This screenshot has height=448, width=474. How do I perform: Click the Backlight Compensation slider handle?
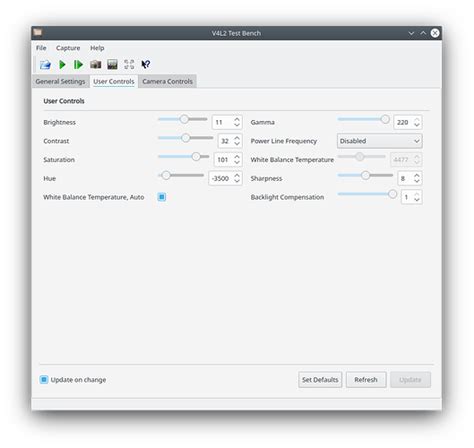[393, 194]
